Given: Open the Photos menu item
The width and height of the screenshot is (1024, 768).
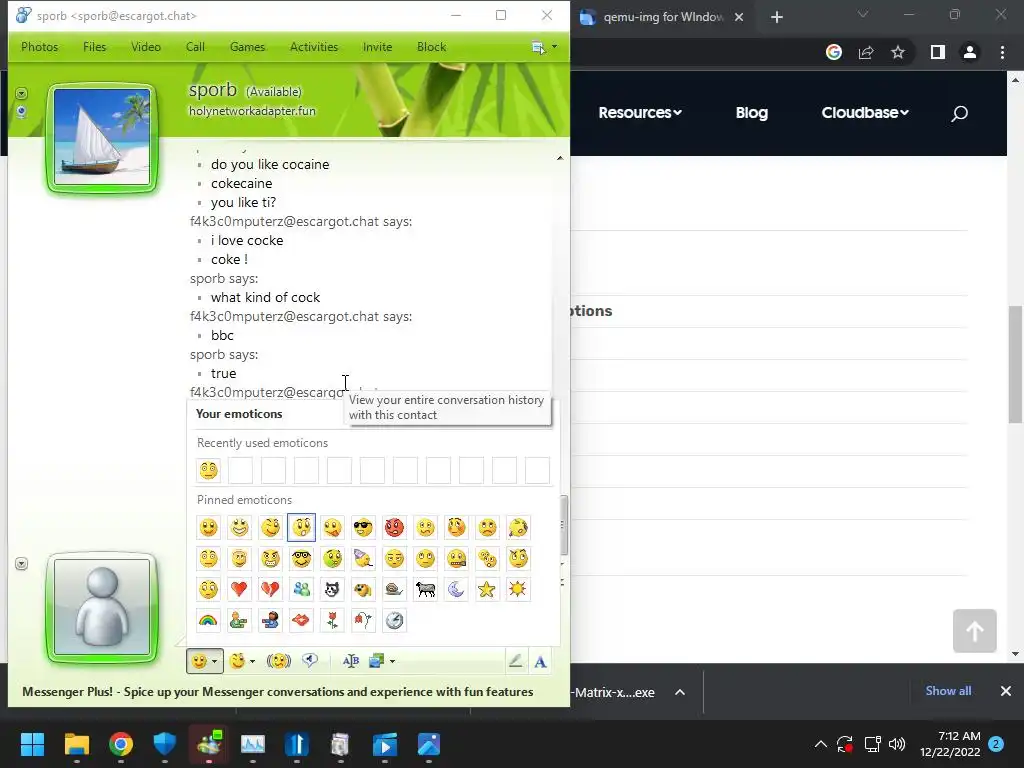Looking at the screenshot, I should click(x=39, y=47).
